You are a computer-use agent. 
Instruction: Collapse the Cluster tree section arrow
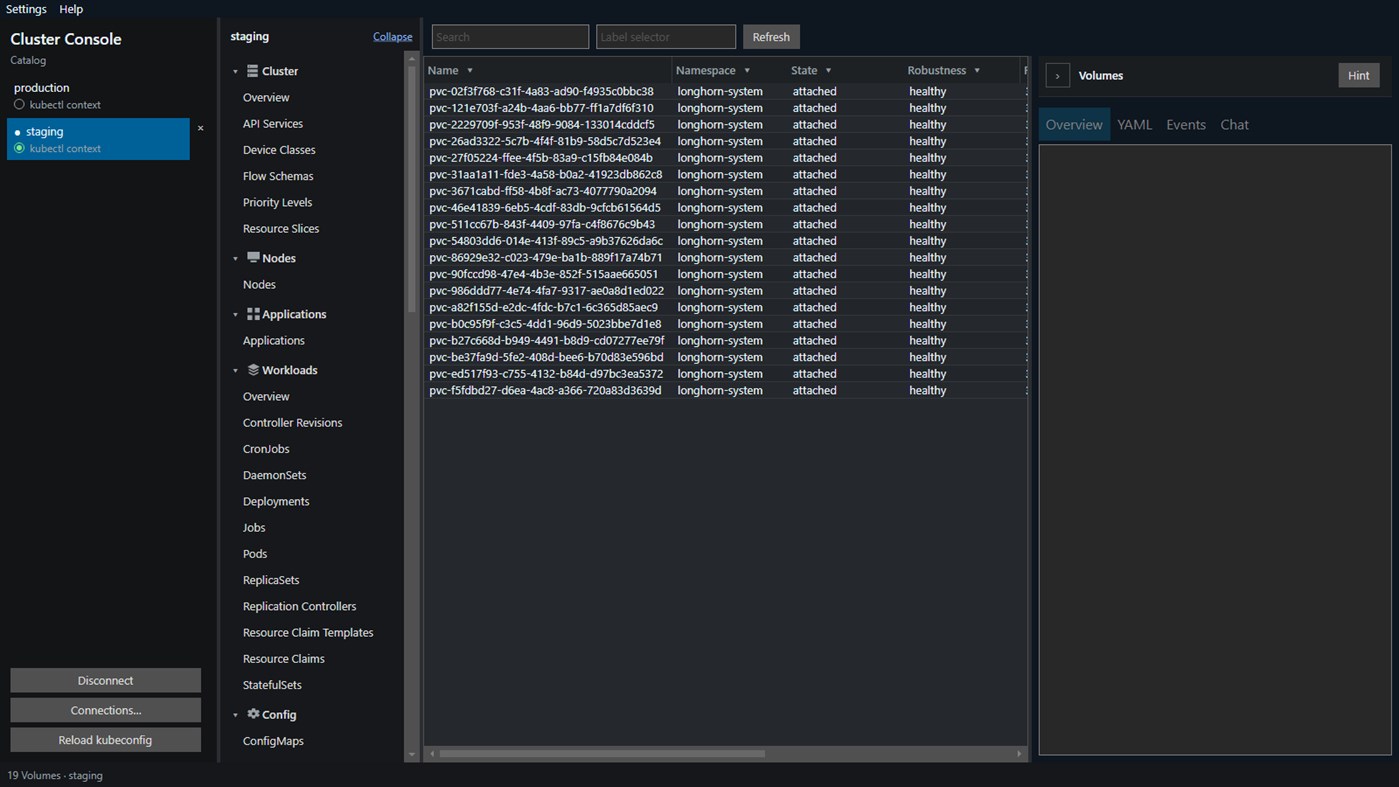coord(236,72)
